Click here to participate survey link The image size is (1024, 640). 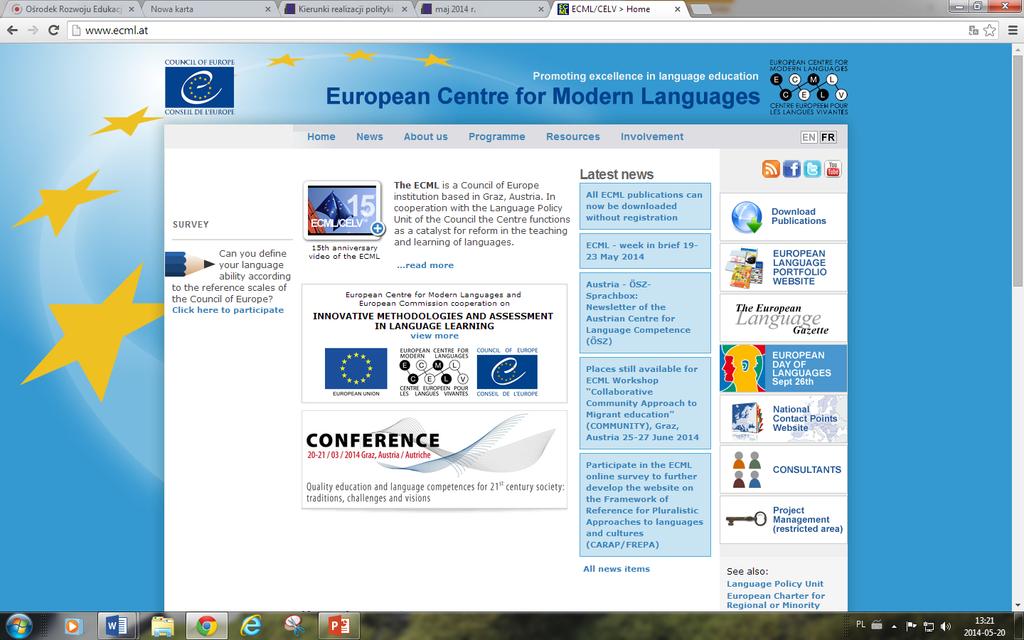[228, 310]
